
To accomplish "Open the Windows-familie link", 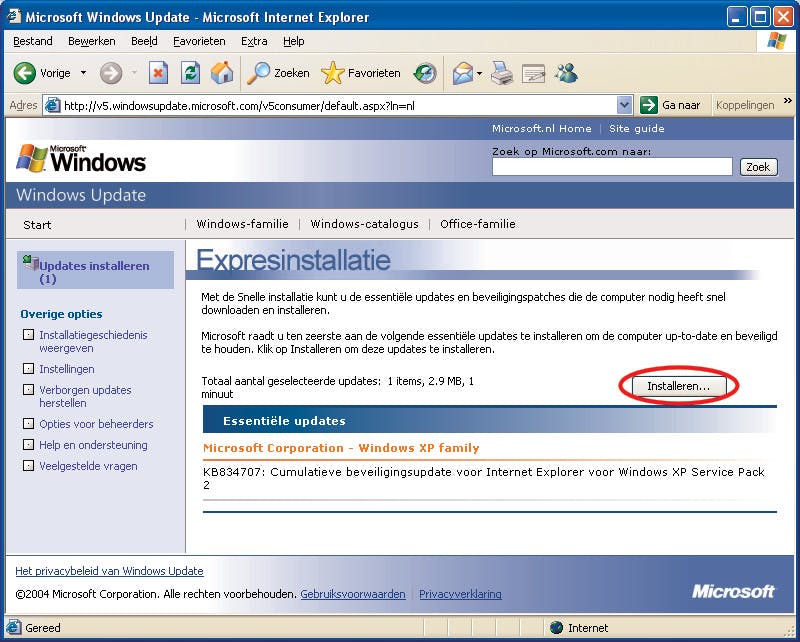I will pos(242,224).
